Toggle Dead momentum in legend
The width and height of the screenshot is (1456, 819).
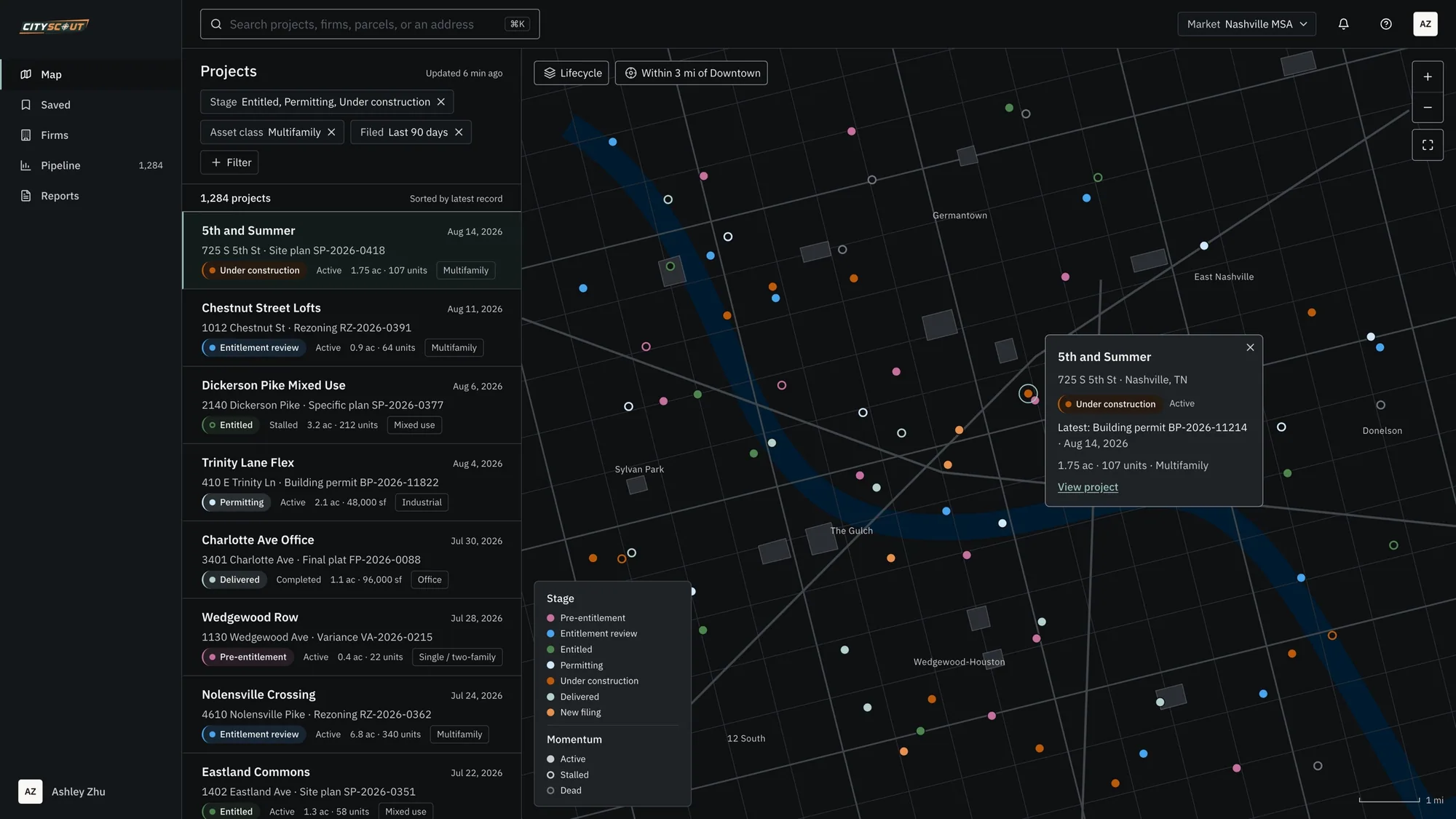tap(564, 791)
